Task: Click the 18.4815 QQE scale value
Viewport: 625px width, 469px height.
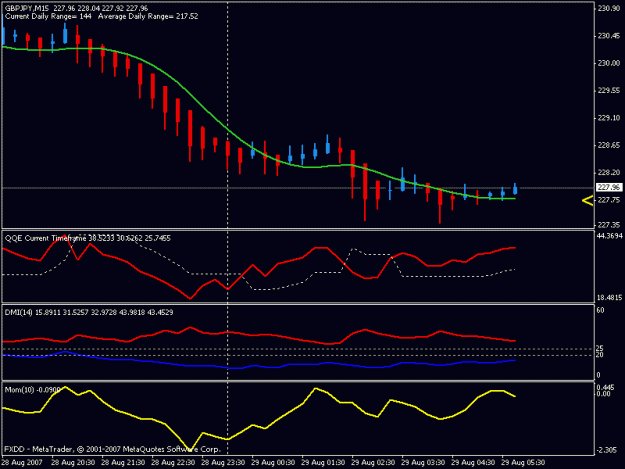Action: [609, 298]
